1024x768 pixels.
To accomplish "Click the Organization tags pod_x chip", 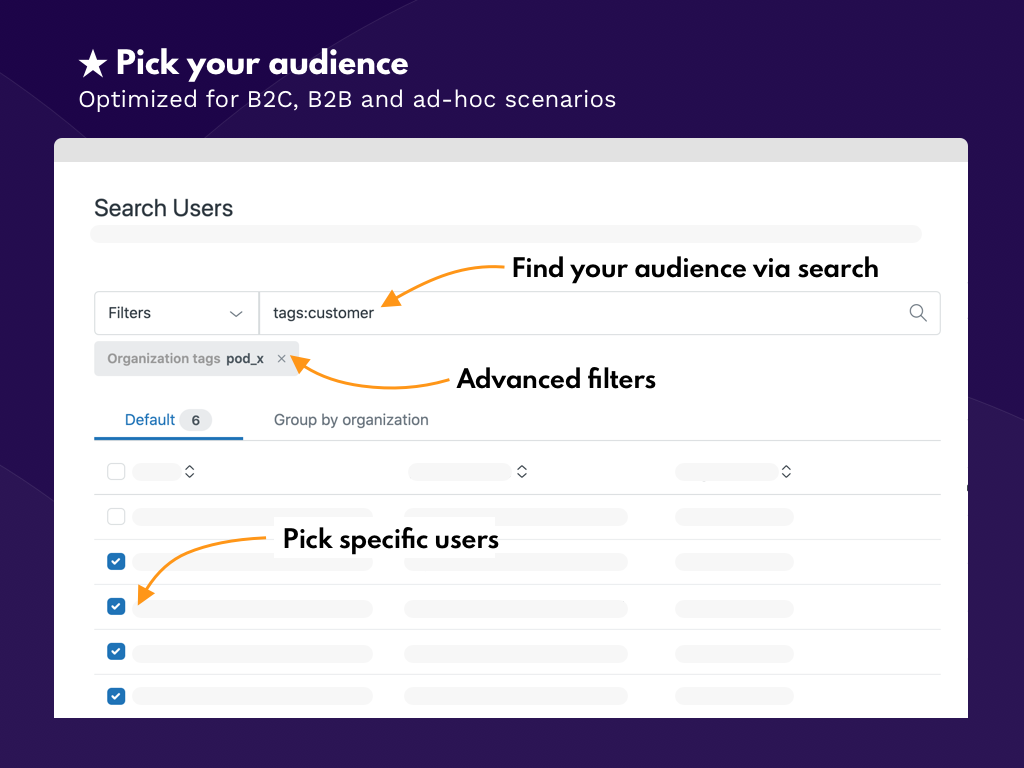I will coord(185,358).
